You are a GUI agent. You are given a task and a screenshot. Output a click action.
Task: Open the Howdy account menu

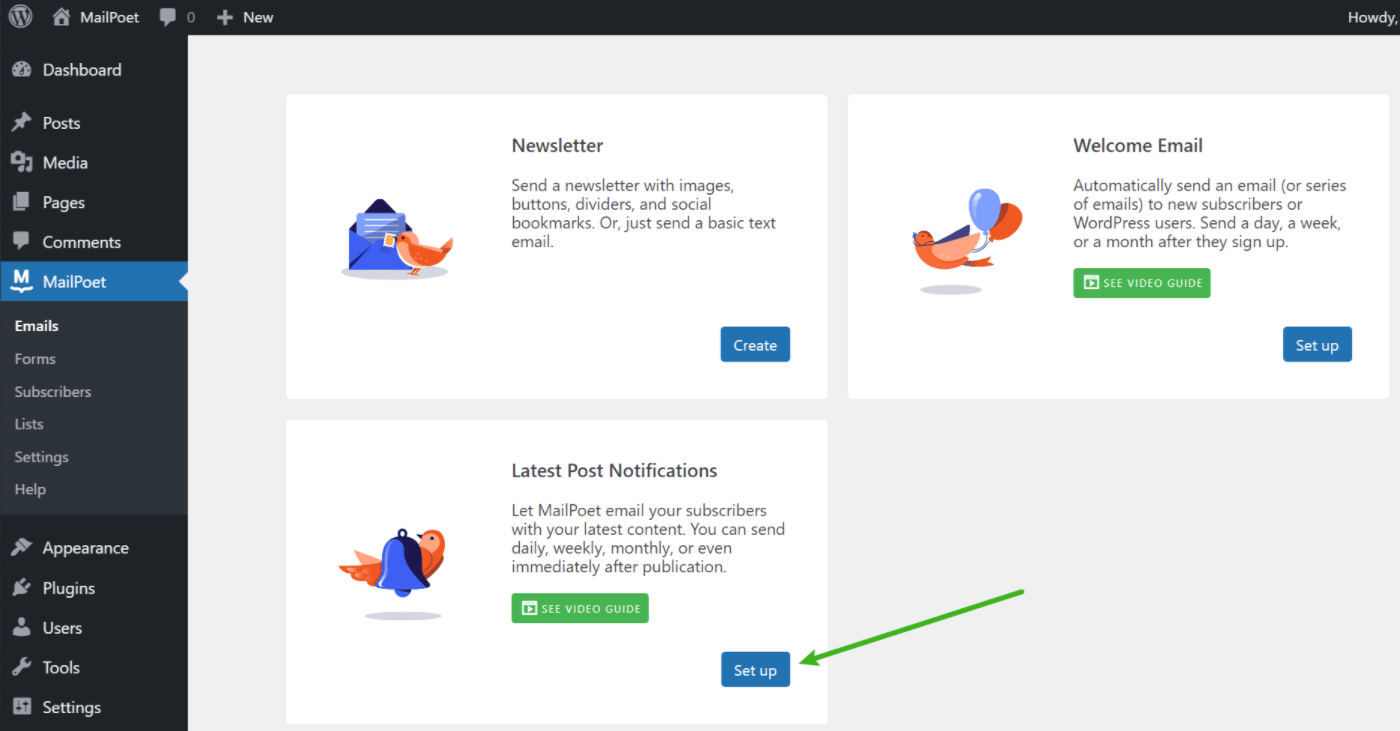pyautogui.click(x=1371, y=16)
